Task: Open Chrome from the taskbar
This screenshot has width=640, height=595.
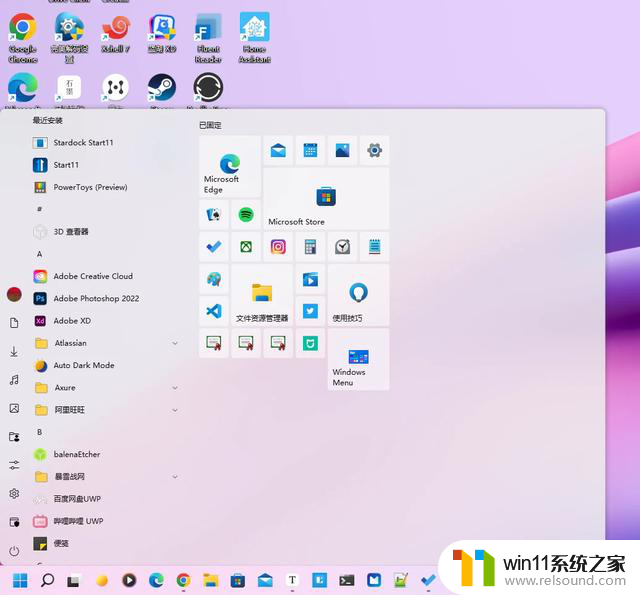Action: [183, 580]
